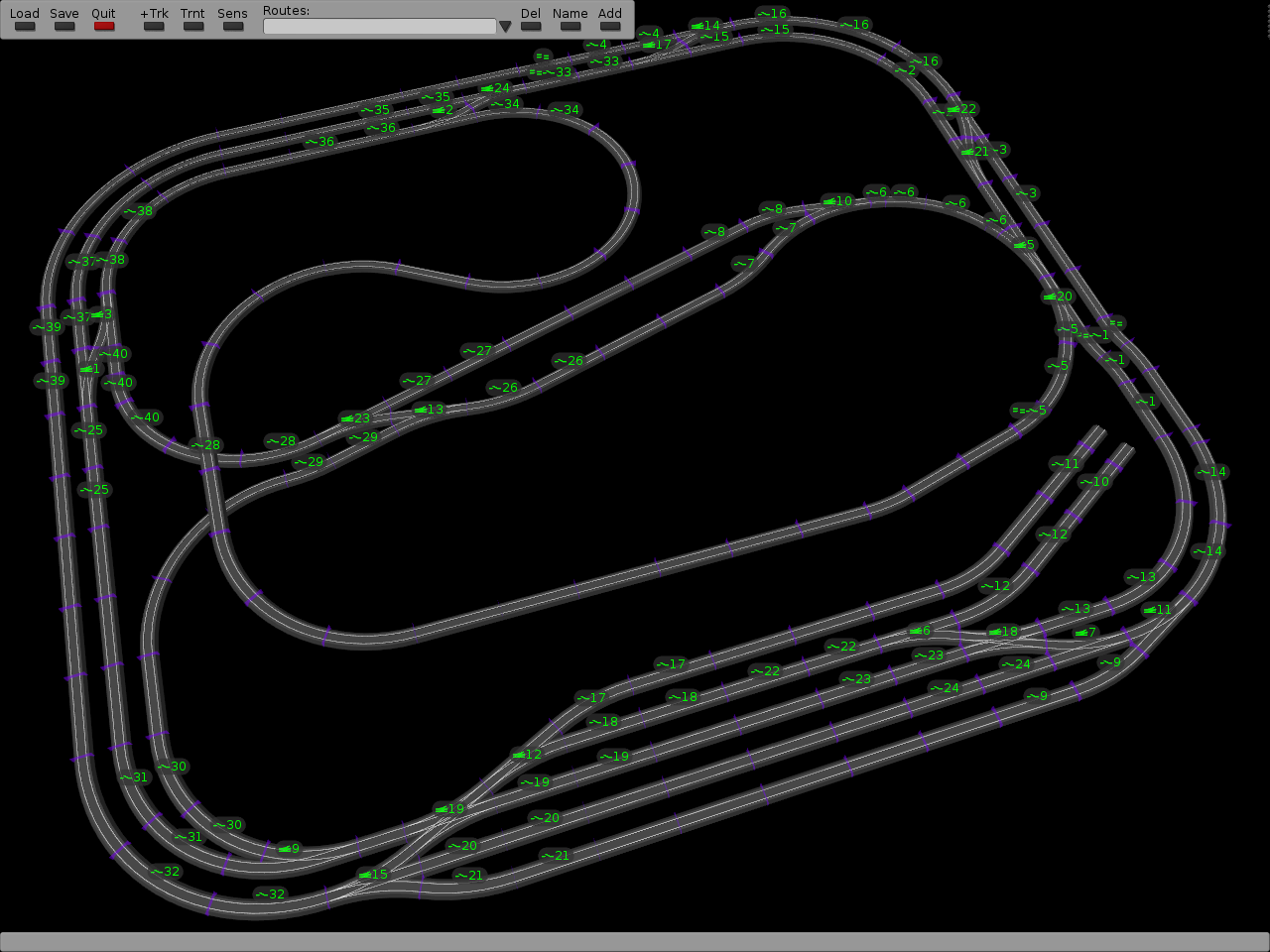Select turnout 19 marker

(x=443, y=809)
